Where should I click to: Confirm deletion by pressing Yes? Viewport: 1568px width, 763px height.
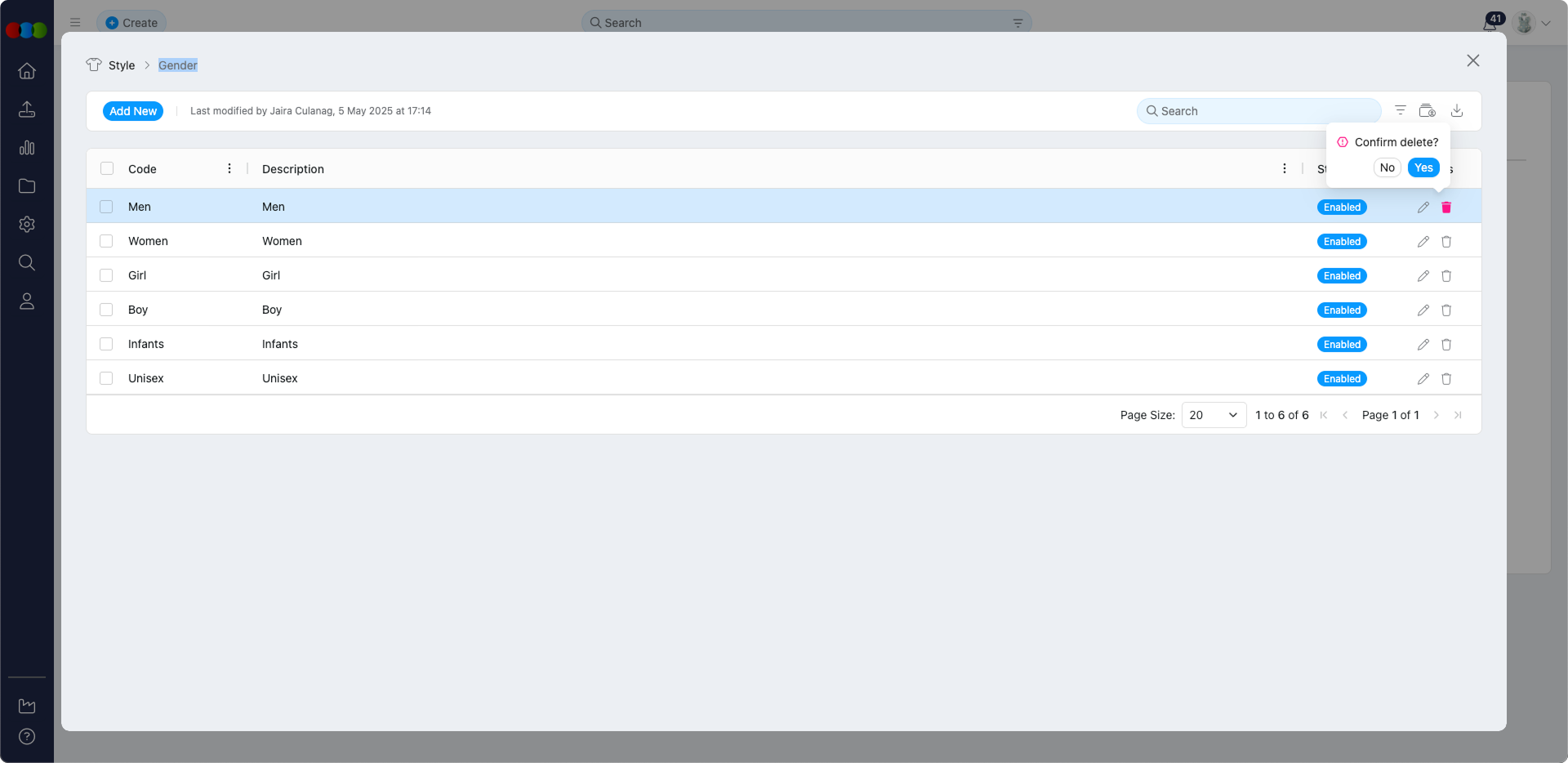(1423, 167)
